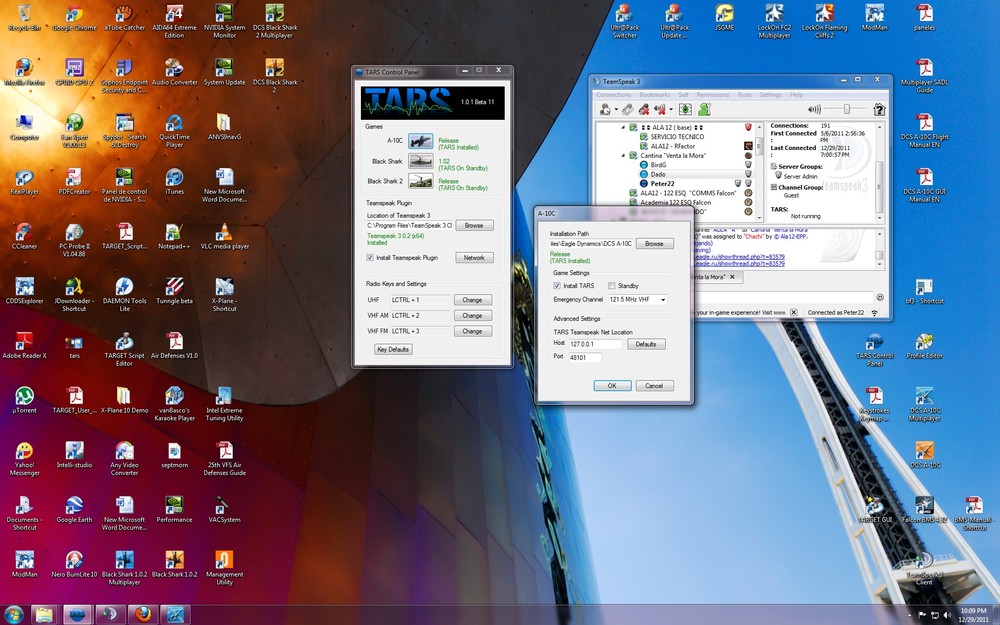Open the Bookmarks menu in TeamSpeak
1000x625 pixels.
[x=655, y=94]
